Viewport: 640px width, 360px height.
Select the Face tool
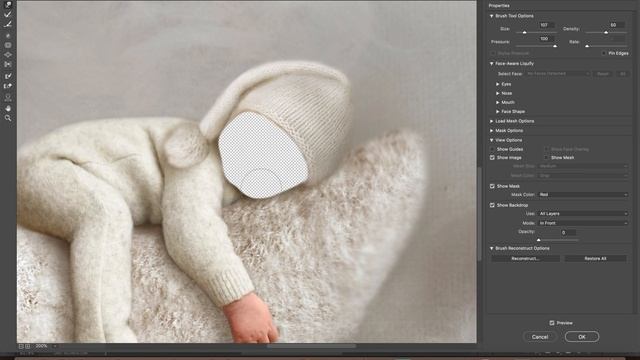[8, 98]
